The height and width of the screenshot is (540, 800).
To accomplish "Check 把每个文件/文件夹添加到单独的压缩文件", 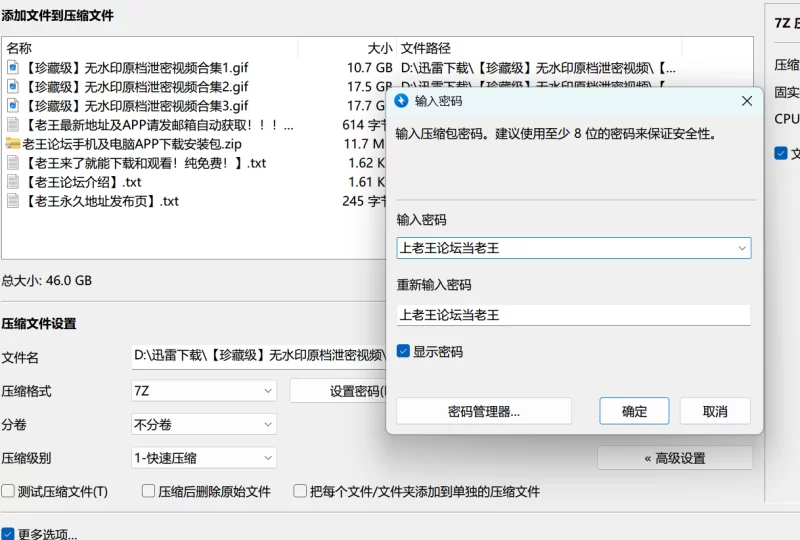I will pyautogui.click(x=300, y=491).
